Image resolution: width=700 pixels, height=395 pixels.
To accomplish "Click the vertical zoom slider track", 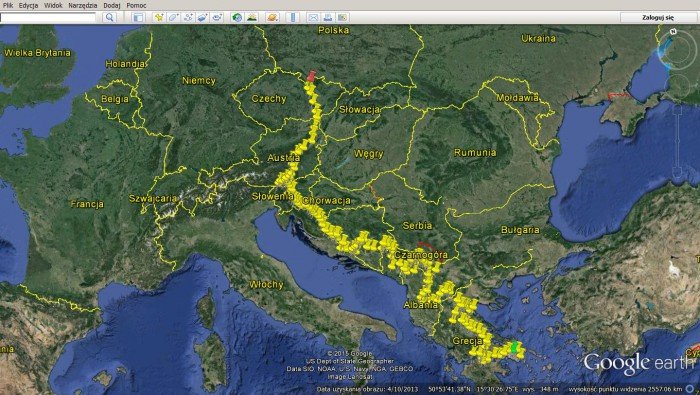I will point(678,142).
